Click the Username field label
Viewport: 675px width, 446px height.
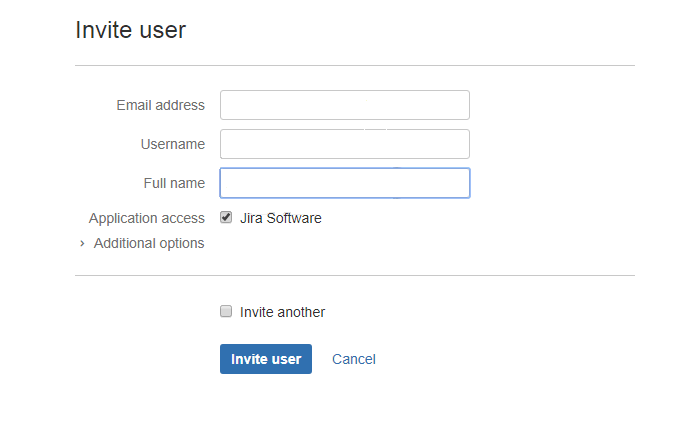coord(173,144)
